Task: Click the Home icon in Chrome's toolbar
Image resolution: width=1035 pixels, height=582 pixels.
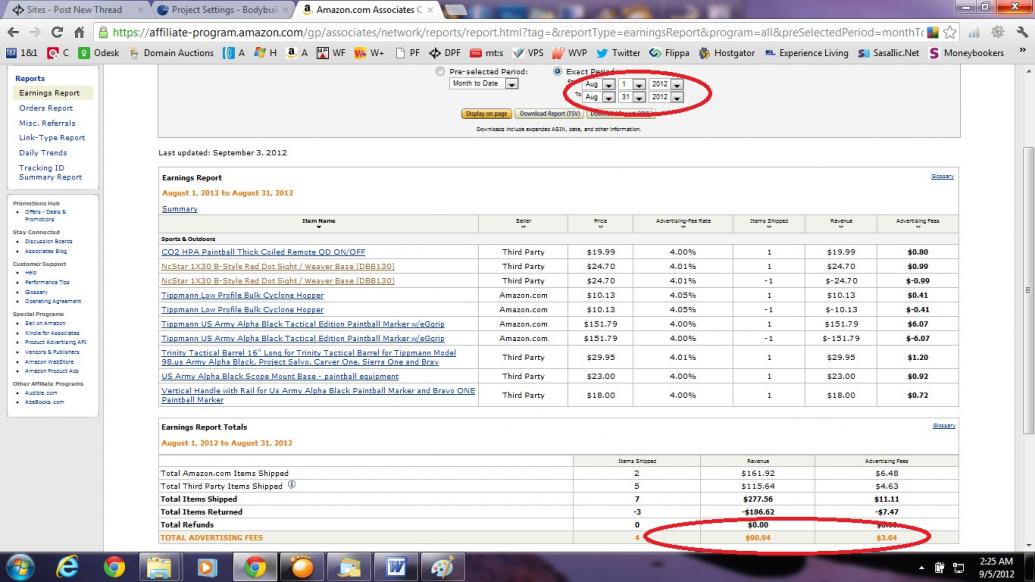Action: 79,32
